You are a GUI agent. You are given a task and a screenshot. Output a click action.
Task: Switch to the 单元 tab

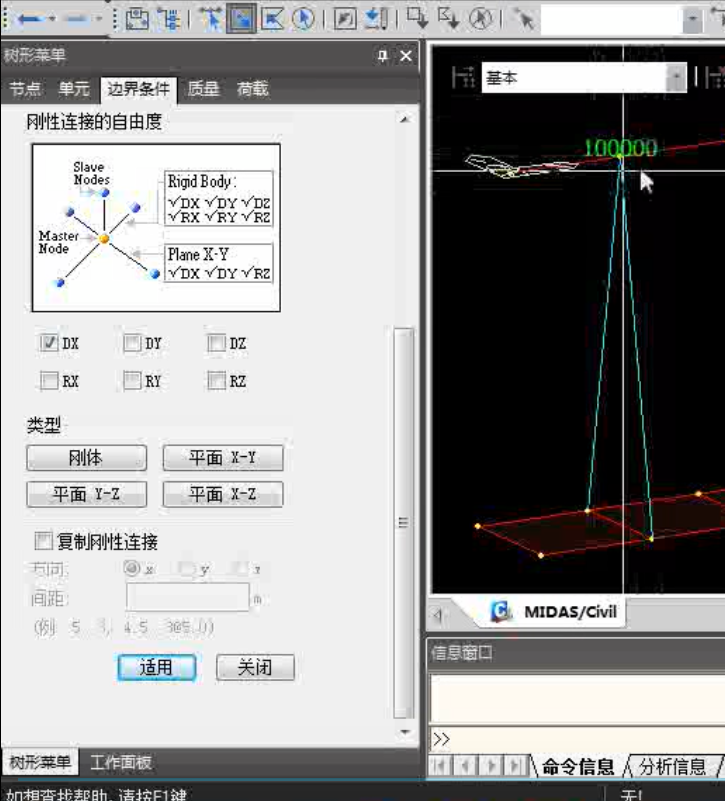pyautogui.click(x=74, y=89)
